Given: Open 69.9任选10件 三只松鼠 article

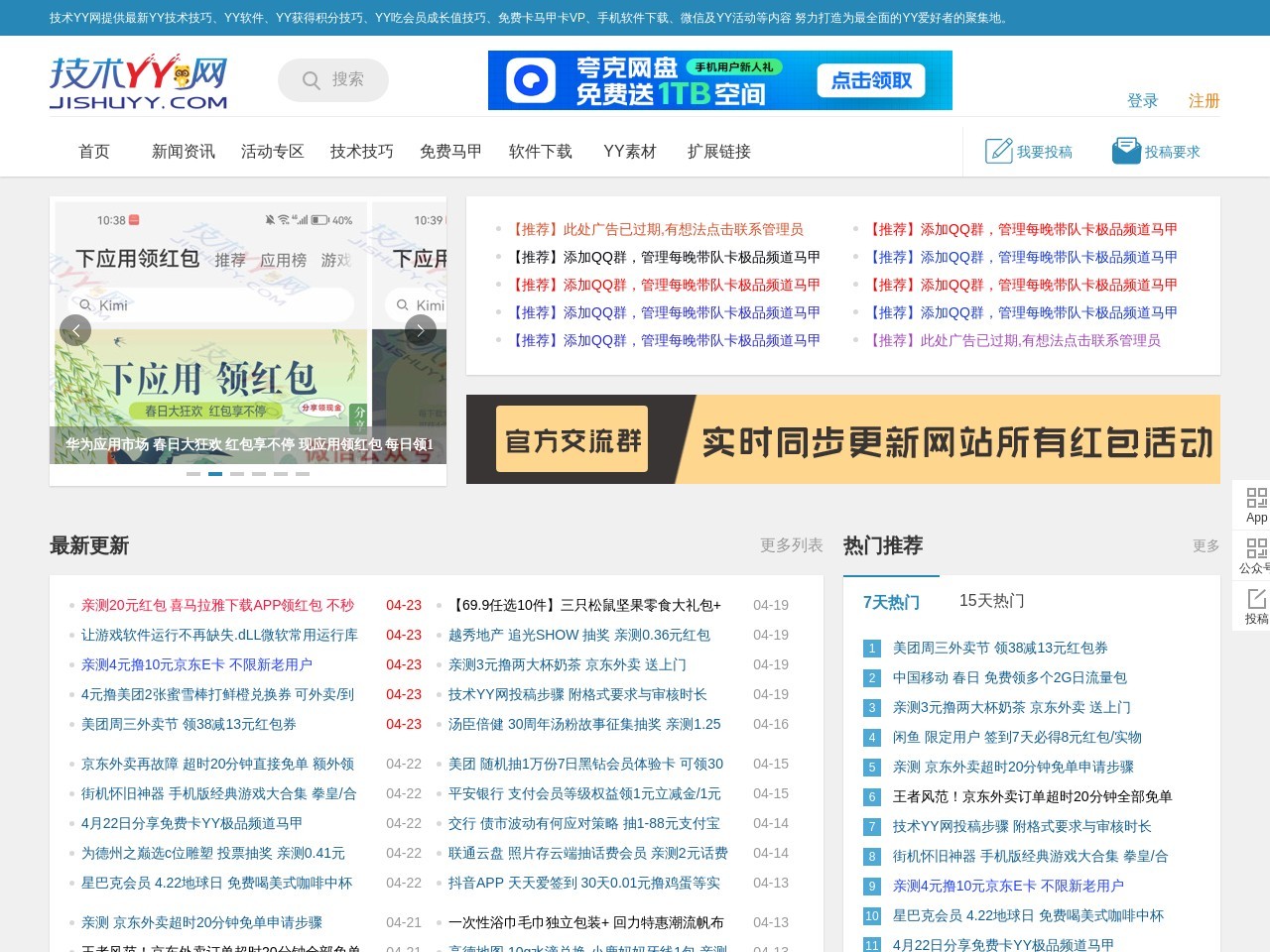Looking at the screenshot, I should 584,605.
